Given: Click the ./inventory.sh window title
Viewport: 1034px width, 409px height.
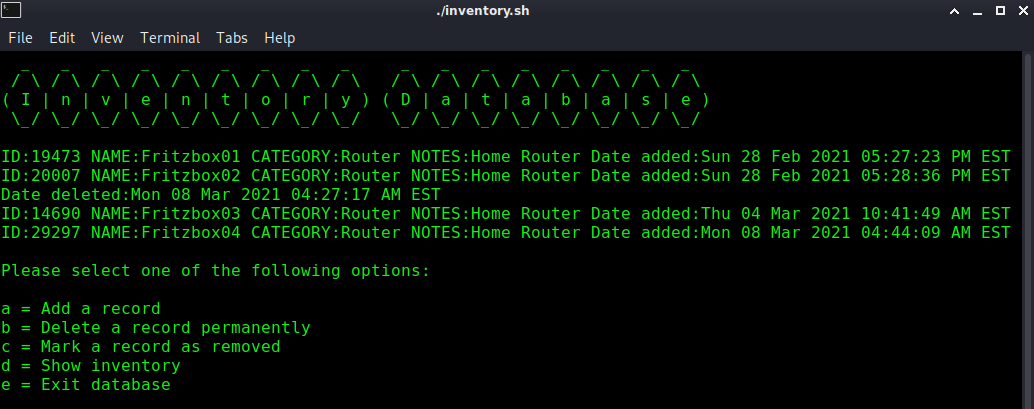Looking at the screenshot, I should tap(516, 12).
